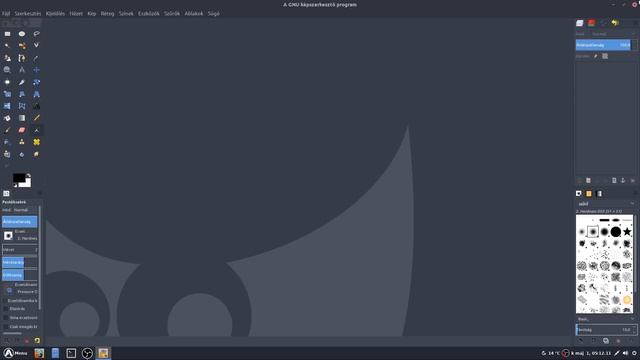Open the Szerkesztés menu

(x=28, y=13)
